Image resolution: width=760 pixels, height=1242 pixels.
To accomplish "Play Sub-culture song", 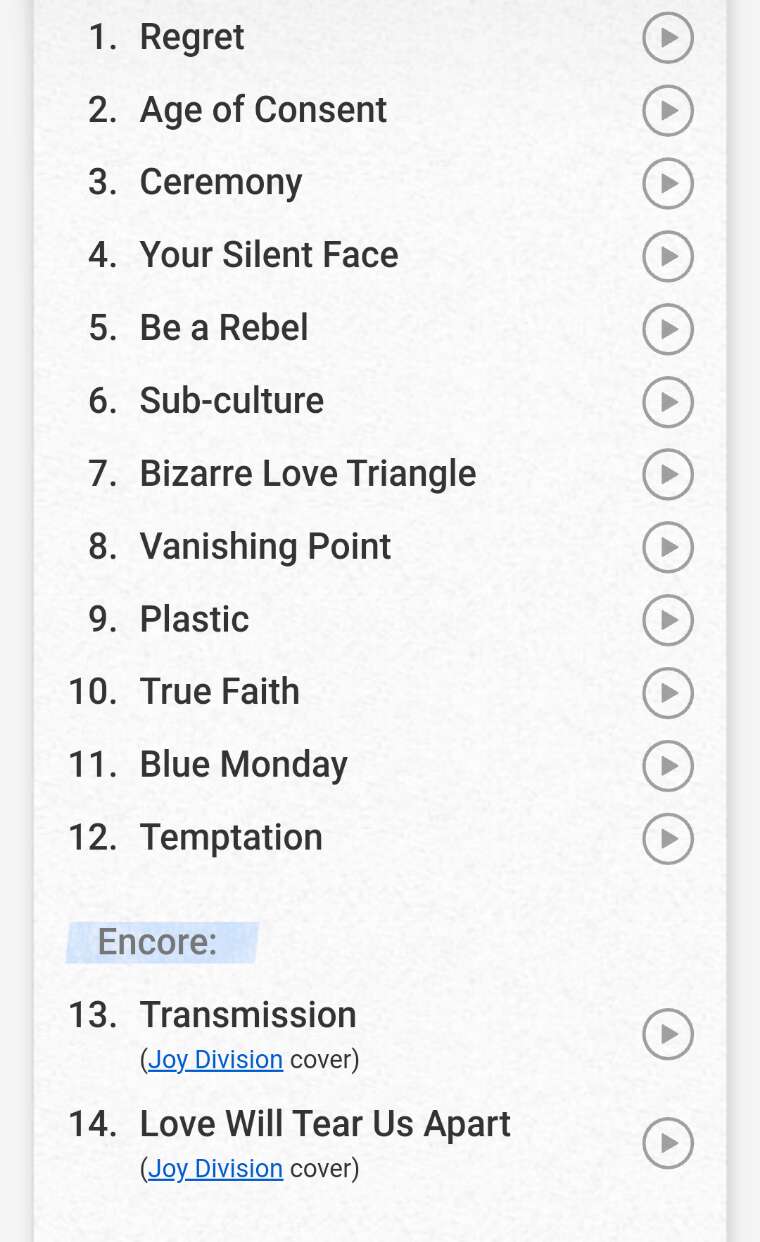I will pyautogui.click(x=667, y=402).
